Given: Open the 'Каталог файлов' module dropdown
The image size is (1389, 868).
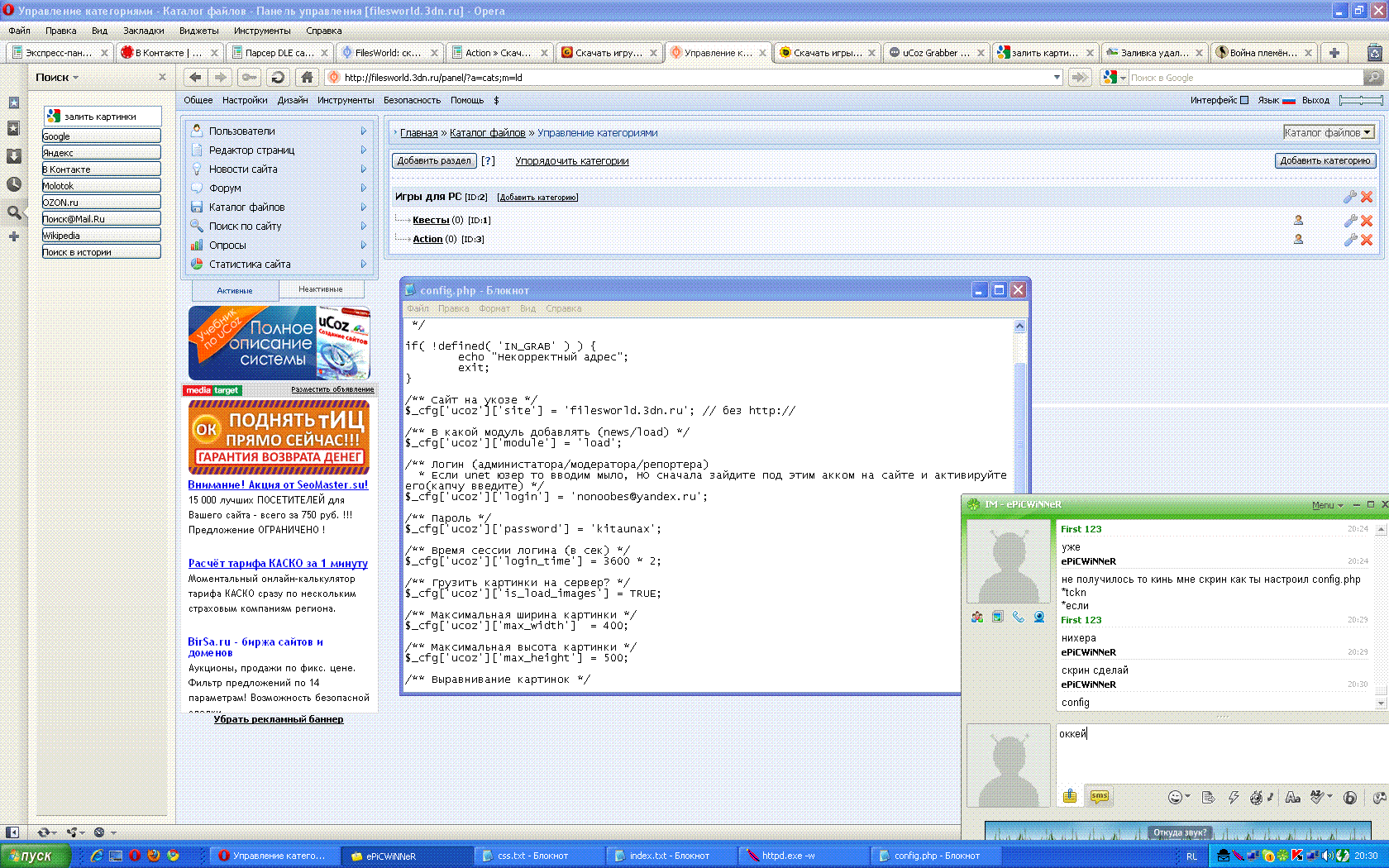Looking at the screenshot, I should click(x=1329, y=132).
